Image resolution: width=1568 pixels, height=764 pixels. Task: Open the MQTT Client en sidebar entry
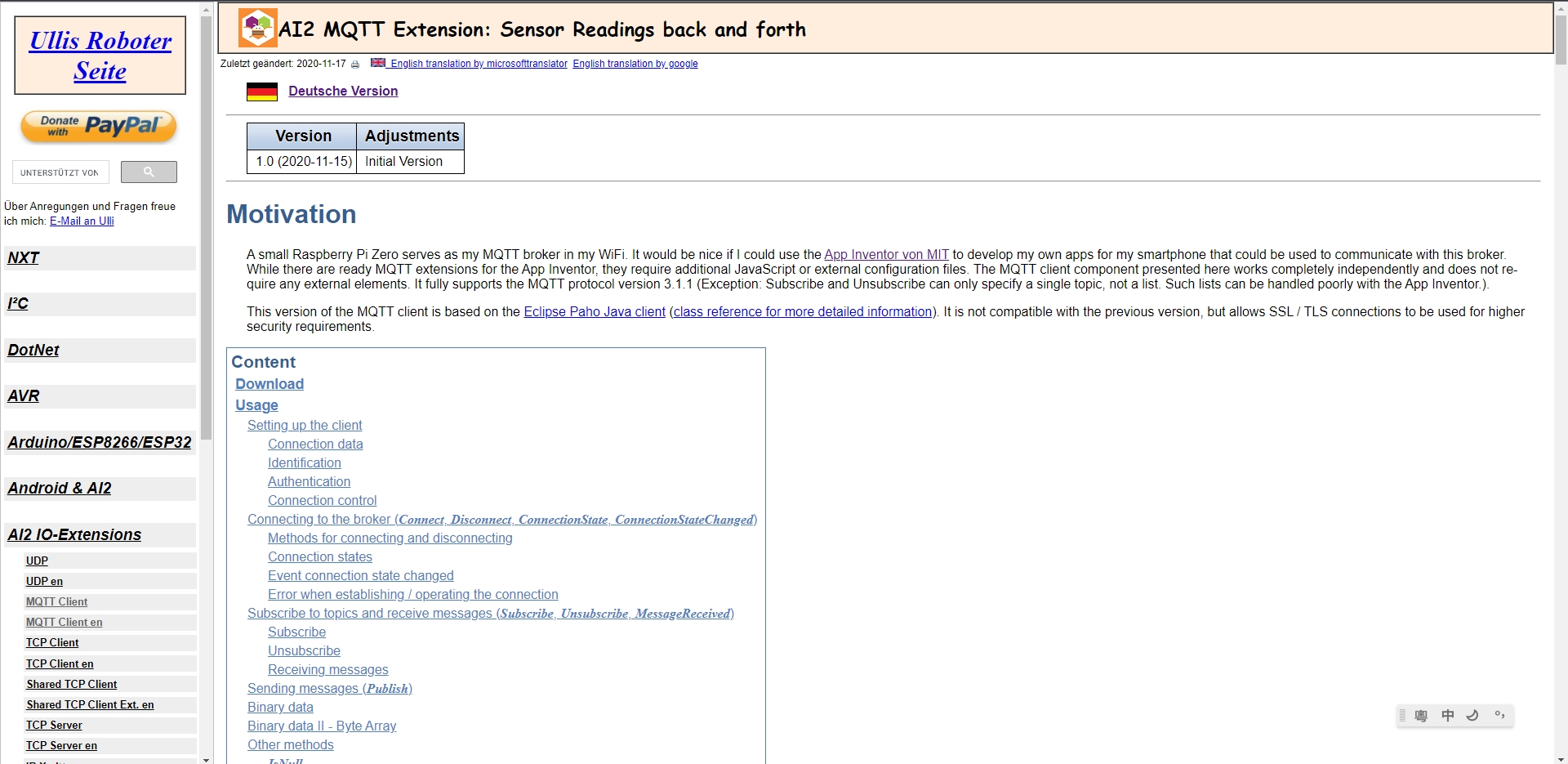click(x=64, y=622)
